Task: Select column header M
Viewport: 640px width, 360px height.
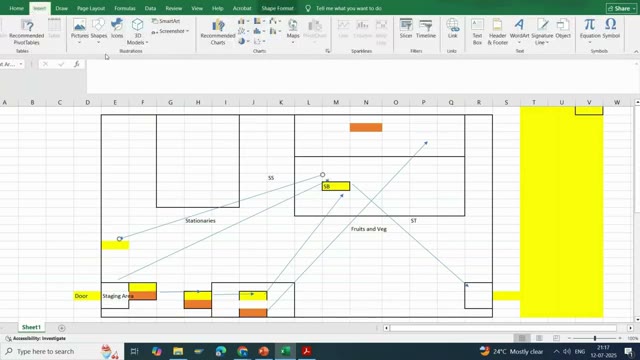Action: [336, 102]
